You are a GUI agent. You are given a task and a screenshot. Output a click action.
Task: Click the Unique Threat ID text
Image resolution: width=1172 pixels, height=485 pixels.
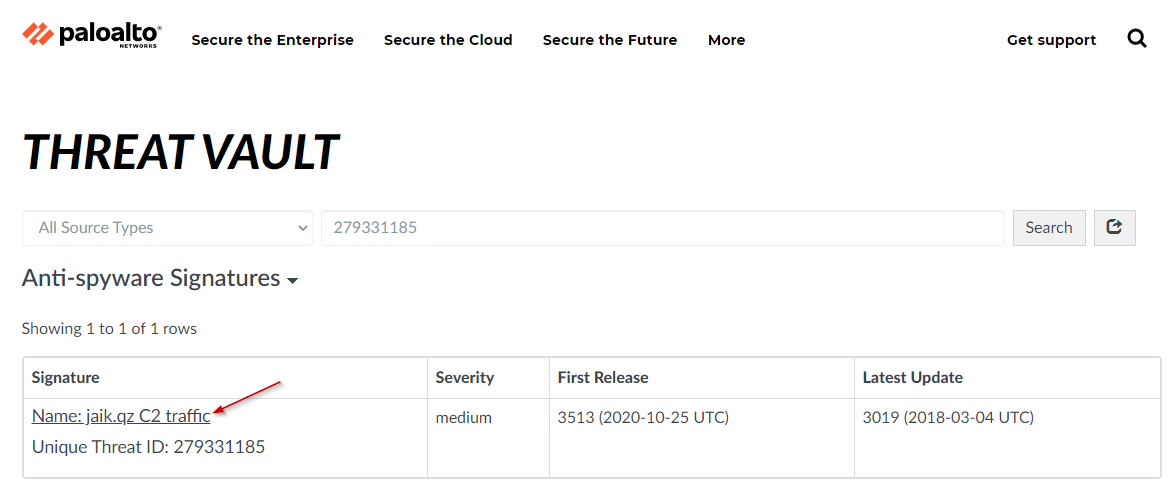click(148, 446)
